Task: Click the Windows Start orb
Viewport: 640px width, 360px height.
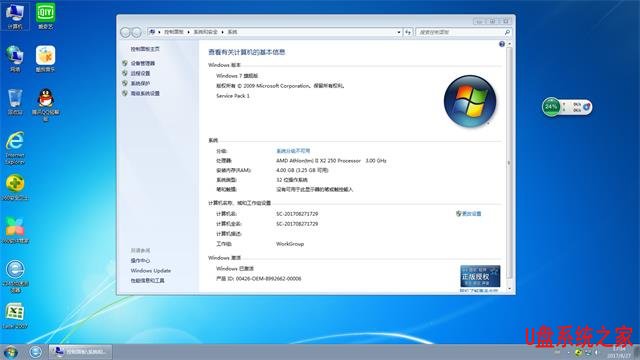Action: (10, 352)
